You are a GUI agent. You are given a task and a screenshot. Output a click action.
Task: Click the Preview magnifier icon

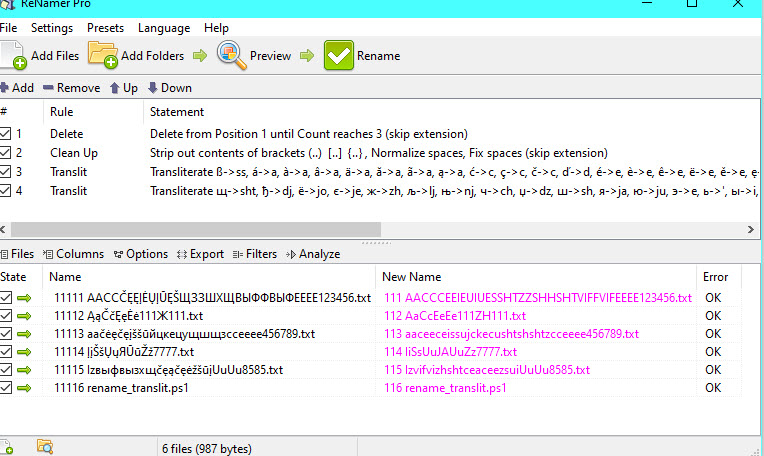click(231, 55)
